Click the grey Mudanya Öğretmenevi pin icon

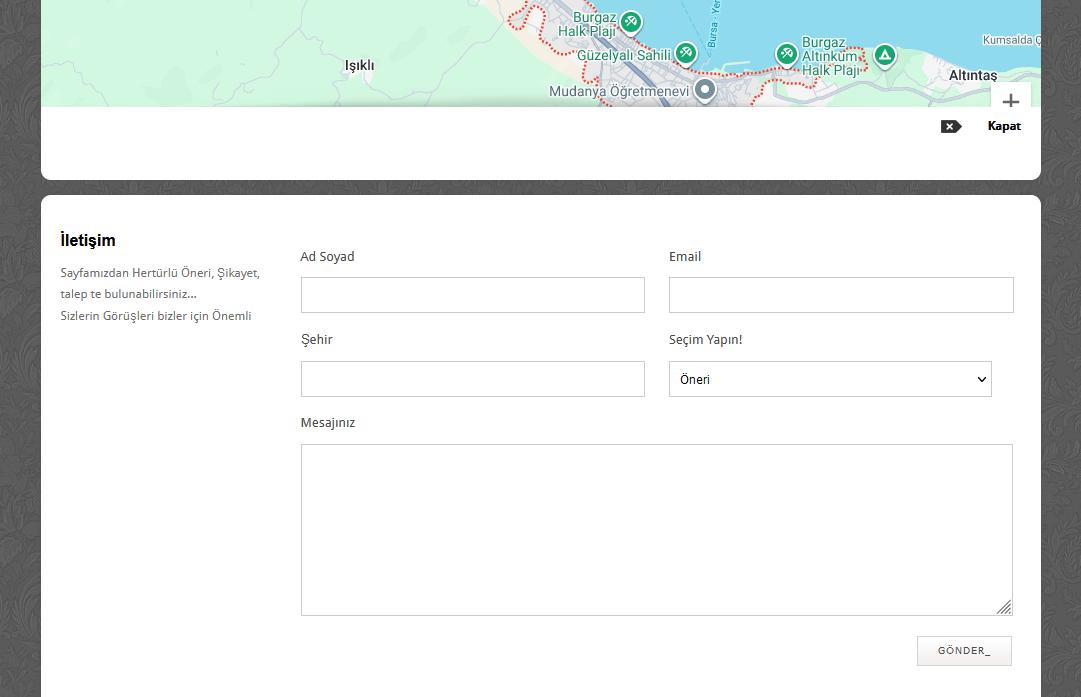tap(705, 90)
